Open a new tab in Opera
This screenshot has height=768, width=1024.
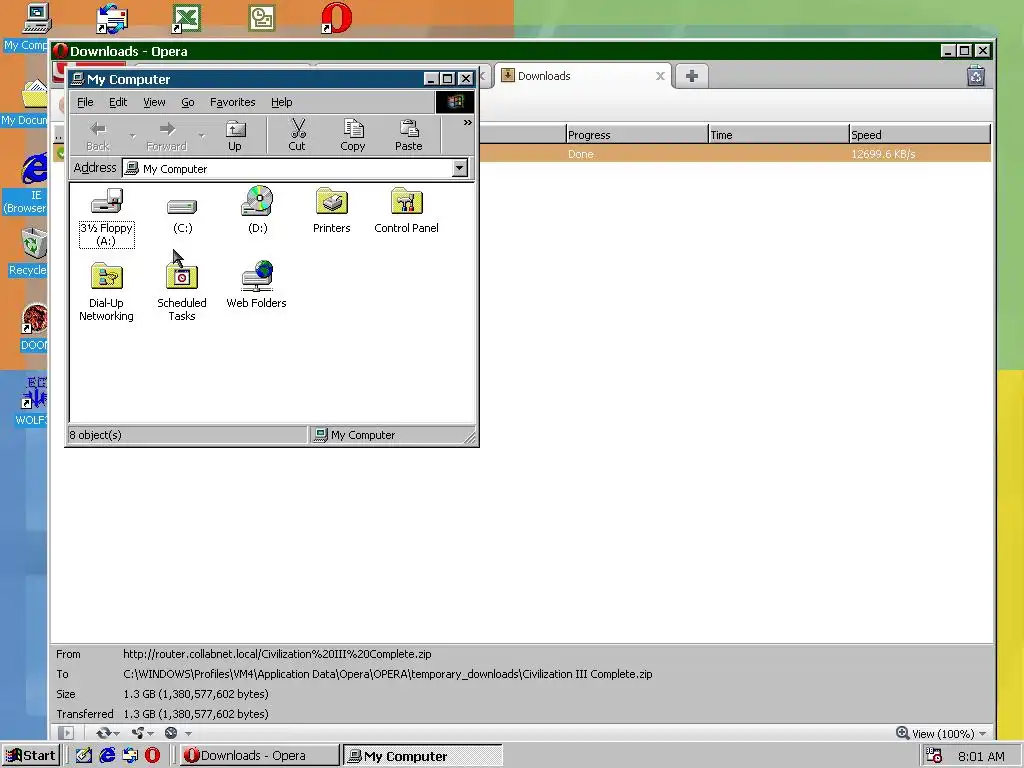tap(692, 76)
